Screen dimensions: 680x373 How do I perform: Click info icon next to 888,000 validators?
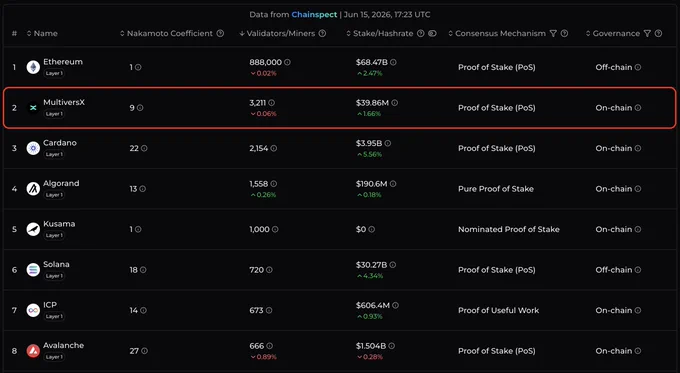[x=287, y=62]
